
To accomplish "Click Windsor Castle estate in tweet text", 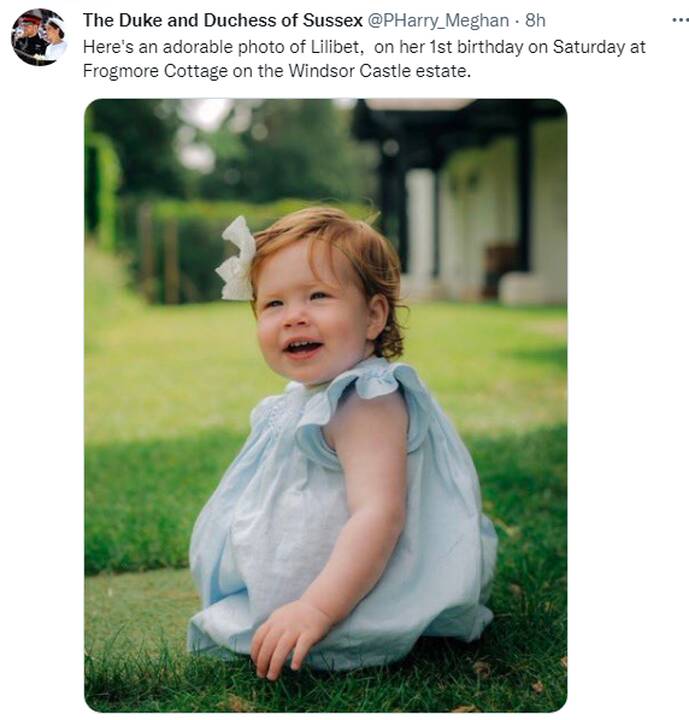I will [379, 71].
